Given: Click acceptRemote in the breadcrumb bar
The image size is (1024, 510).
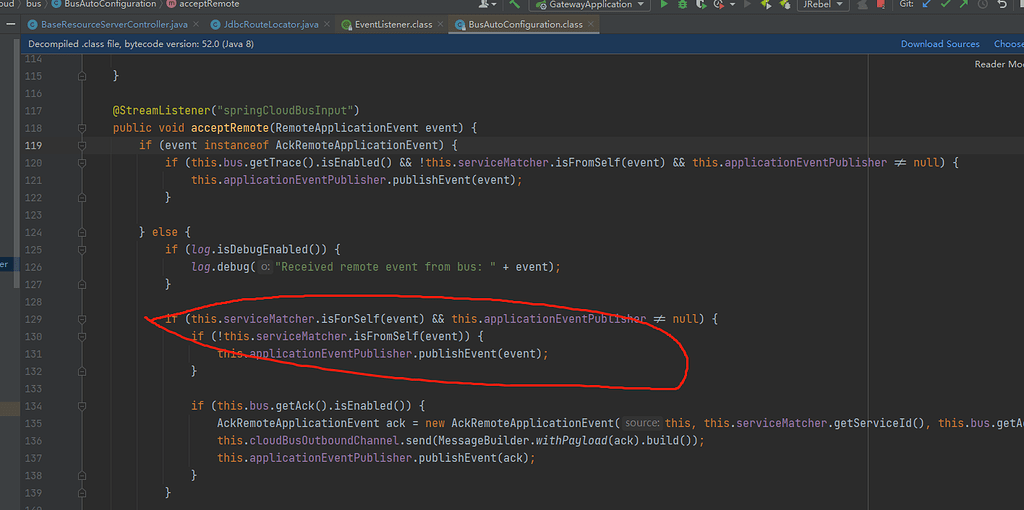Looking at the screenshot, I should 210,5.
